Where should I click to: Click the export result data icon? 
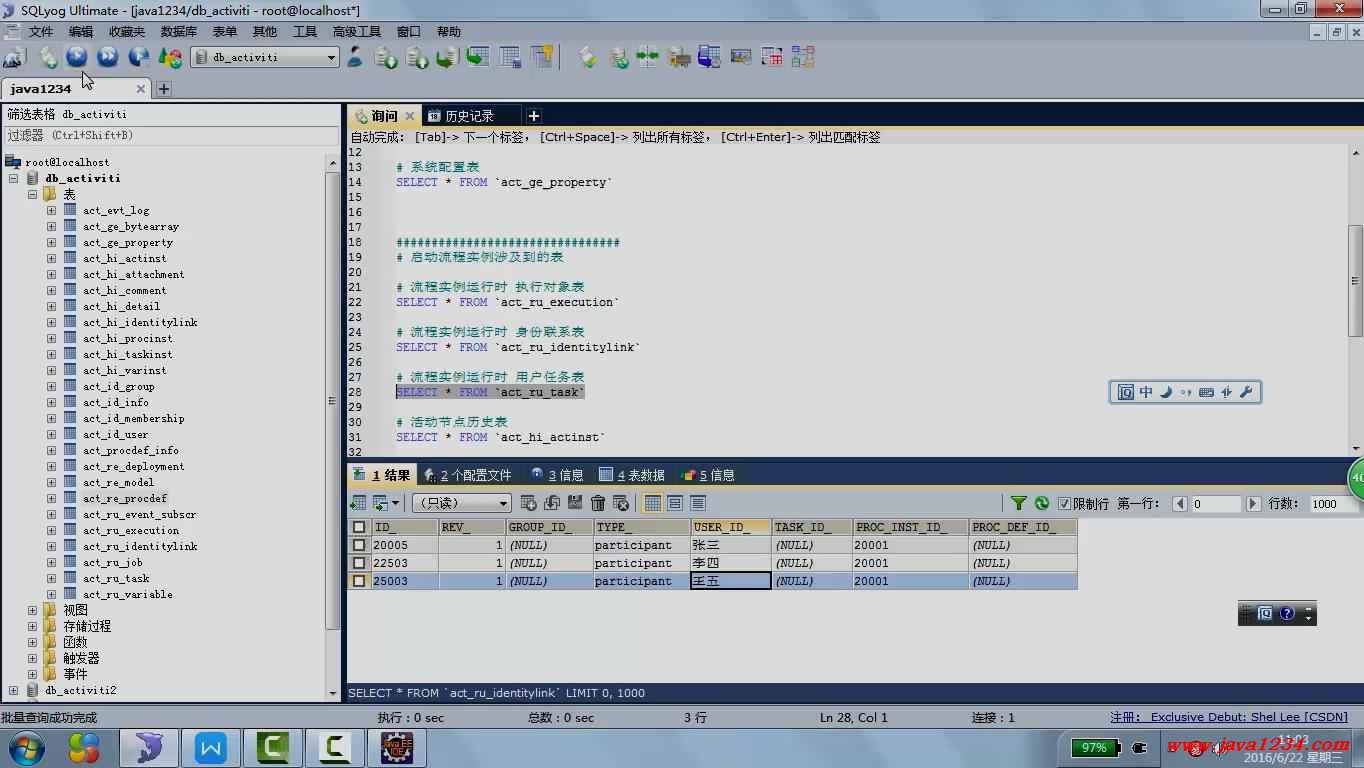pyautogui.click(x=358, y=503)
